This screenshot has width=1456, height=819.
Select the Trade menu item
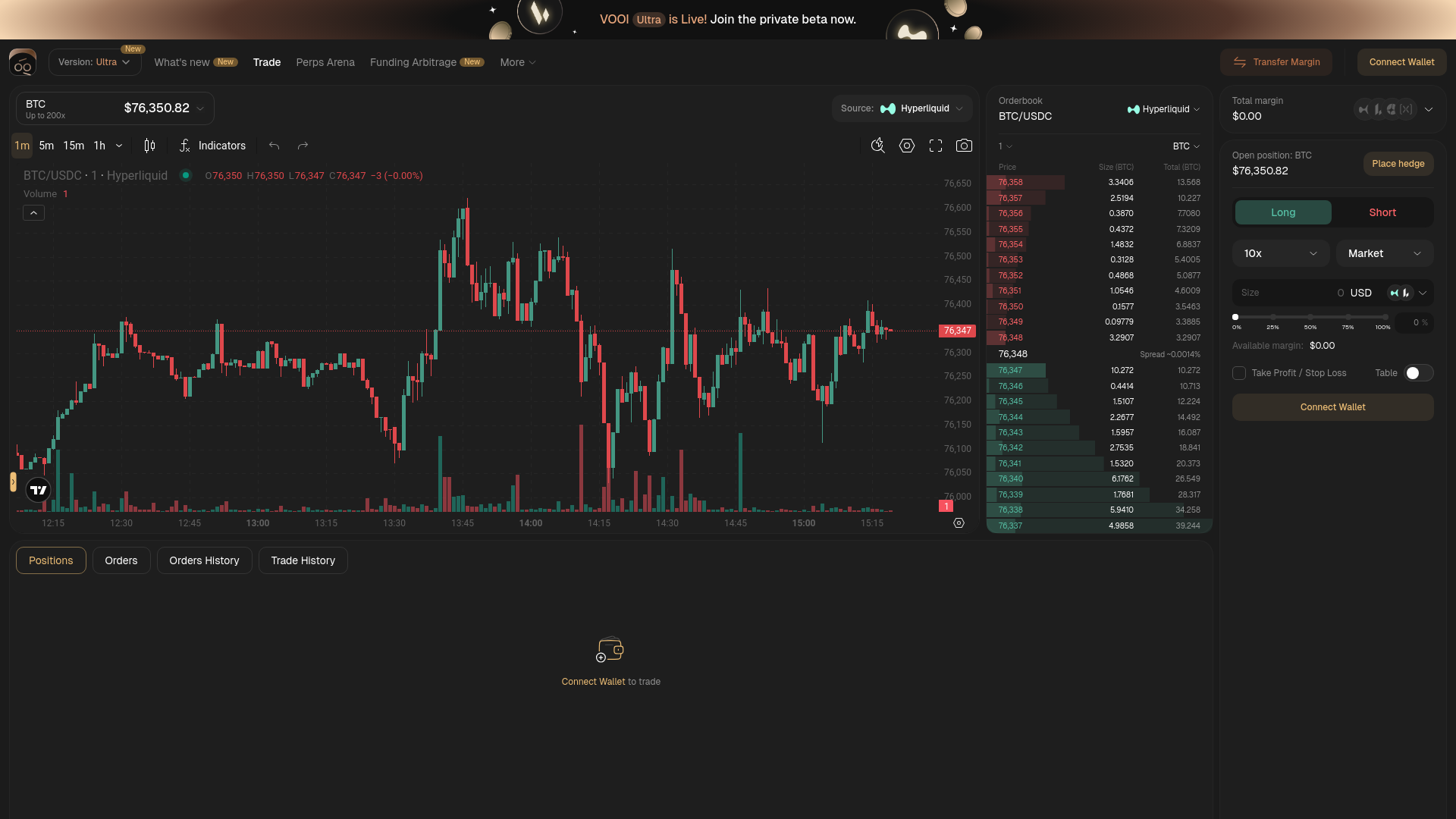[x=267, y=62]
